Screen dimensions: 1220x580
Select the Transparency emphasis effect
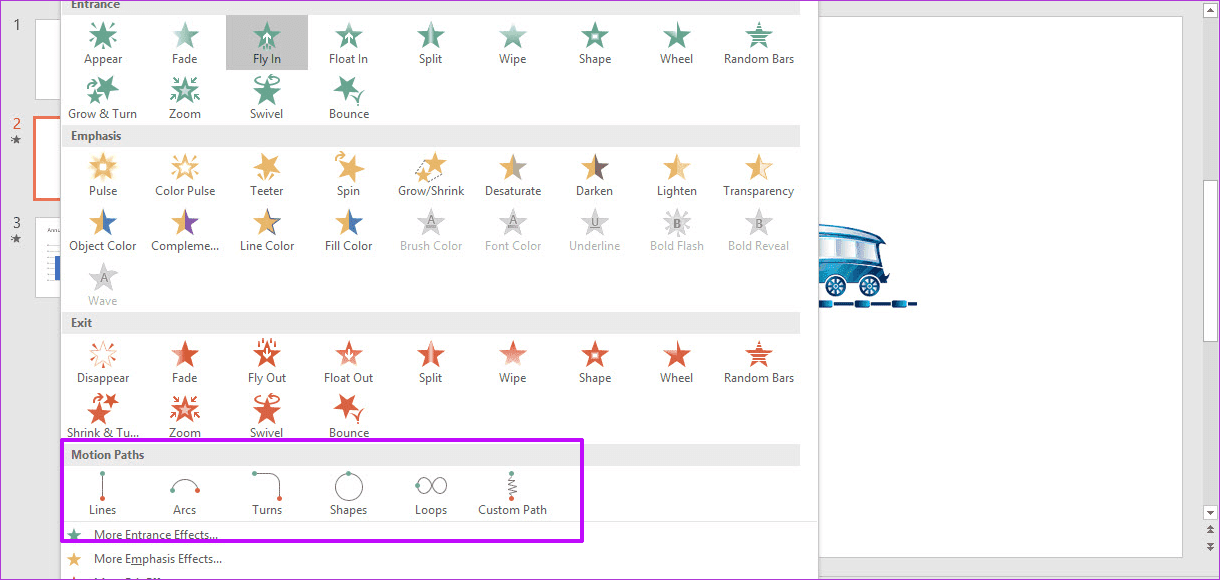point(759,175)
